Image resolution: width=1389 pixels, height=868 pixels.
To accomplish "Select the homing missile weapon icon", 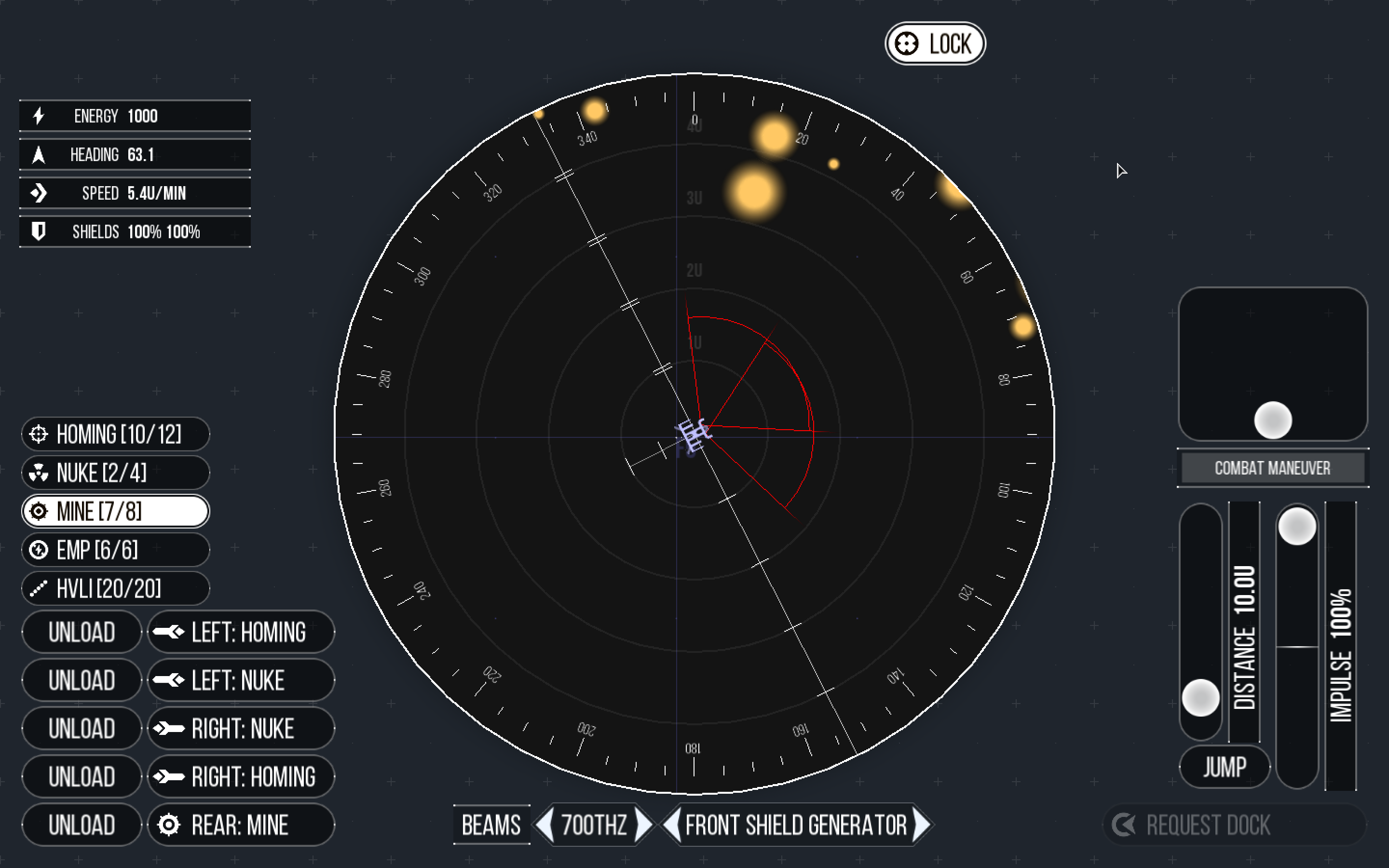I will (x=39, y=434).
